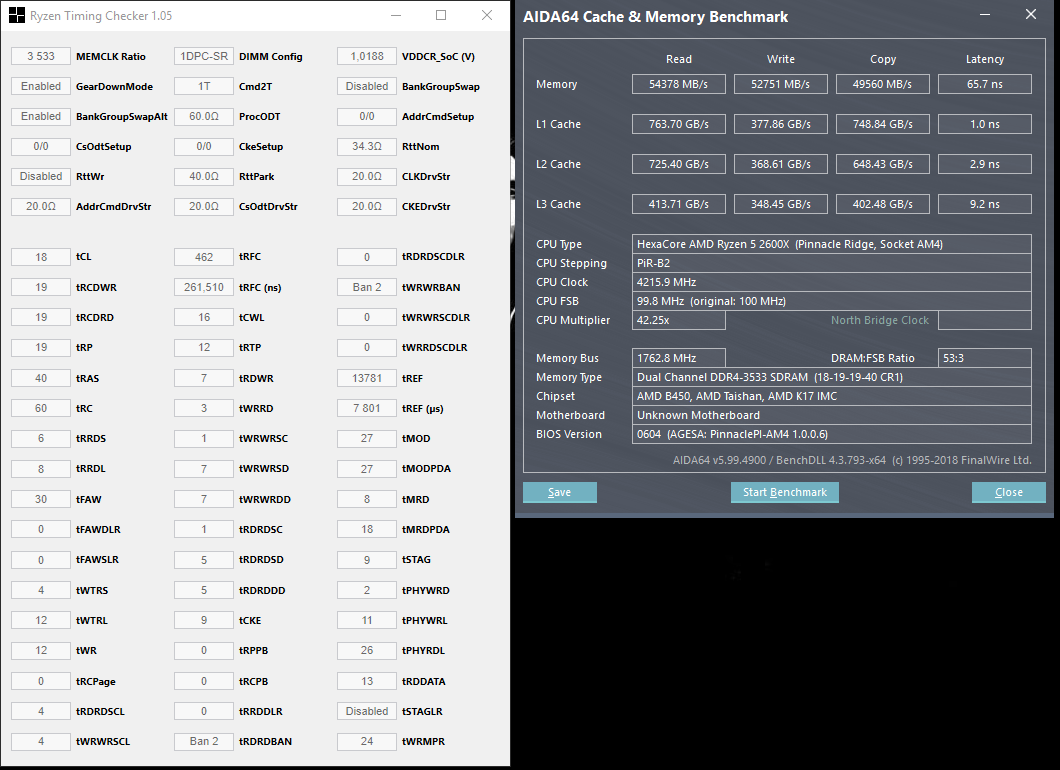Image resolution: width=1060 pixels, height=770 pixels.
Task: Click the AIDA64 version copyright text
Action: point(852,460)
